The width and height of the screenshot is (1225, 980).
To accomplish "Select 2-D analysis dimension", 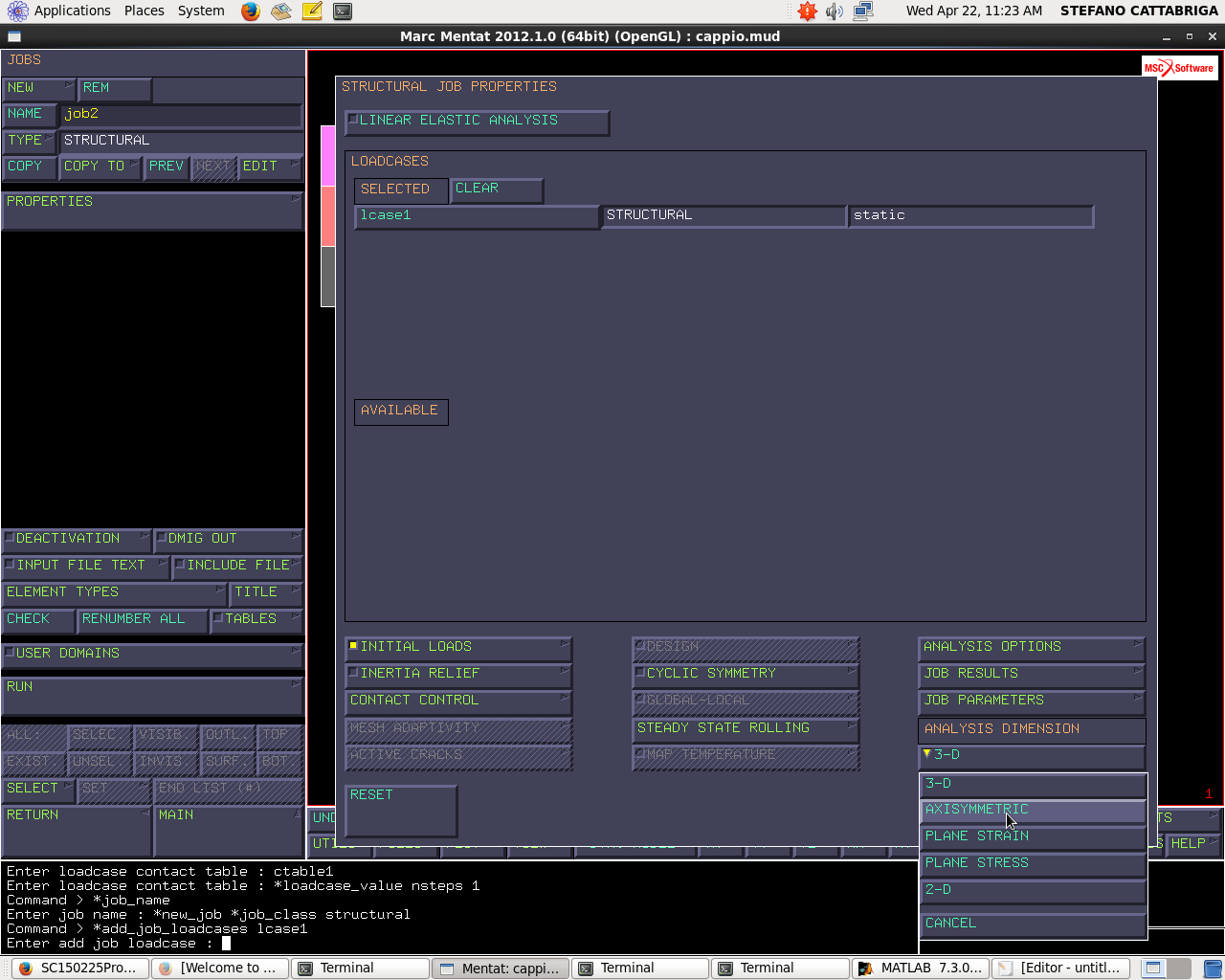I will (1033, 891).
